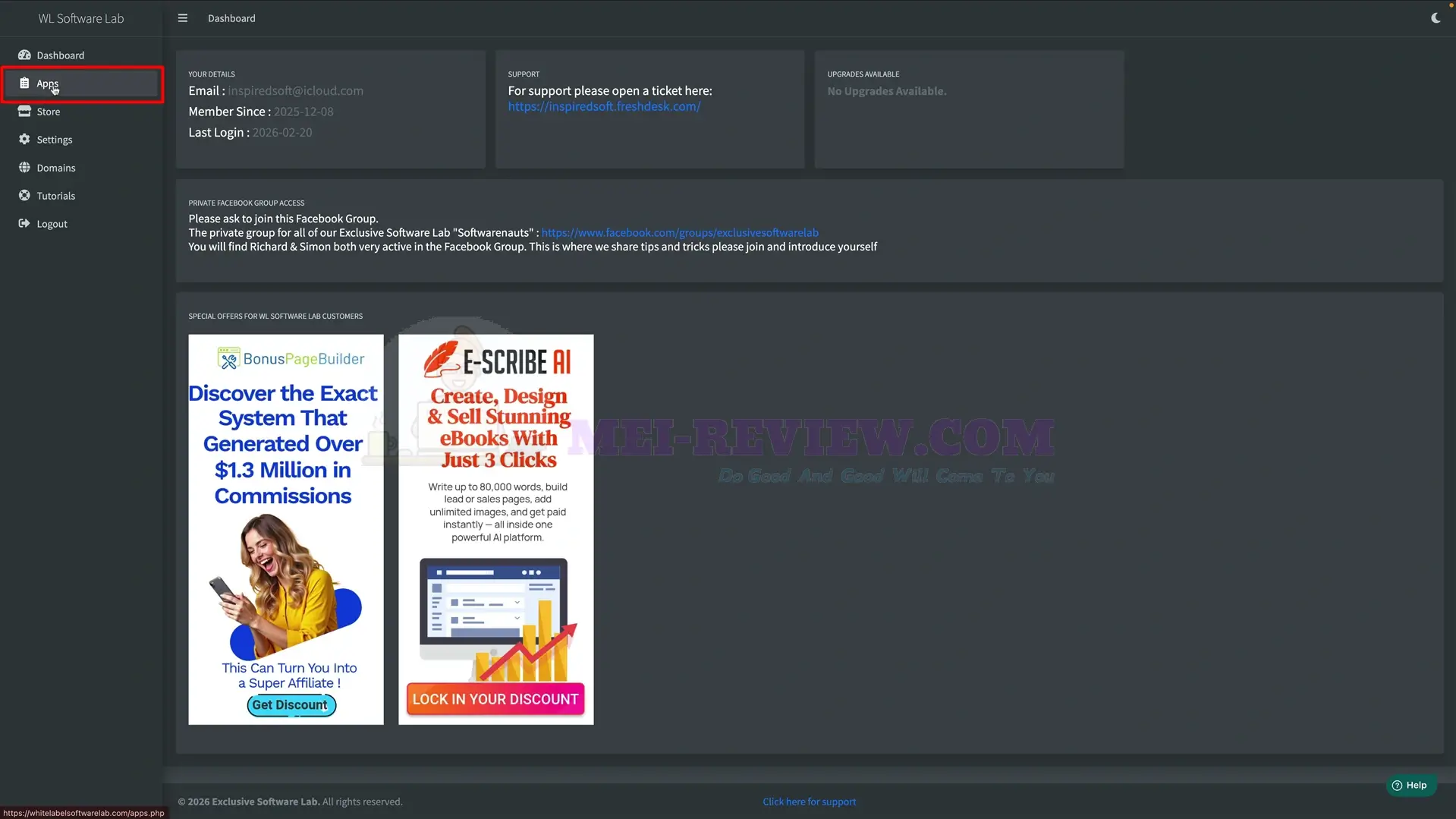
Task: Click the Get Discount button on BonusPageBuilder ad
Action: 291,705
